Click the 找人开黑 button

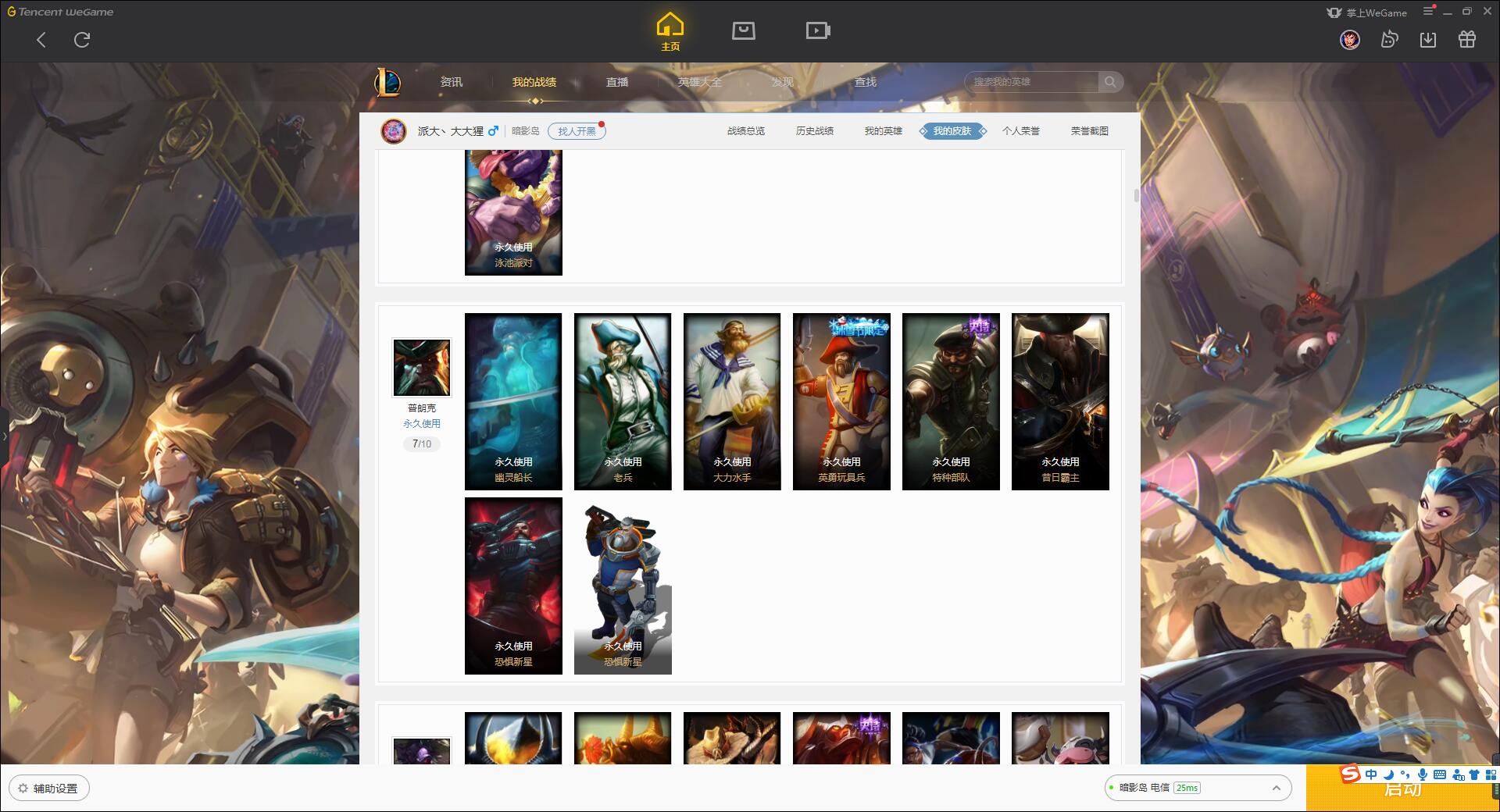577,131
